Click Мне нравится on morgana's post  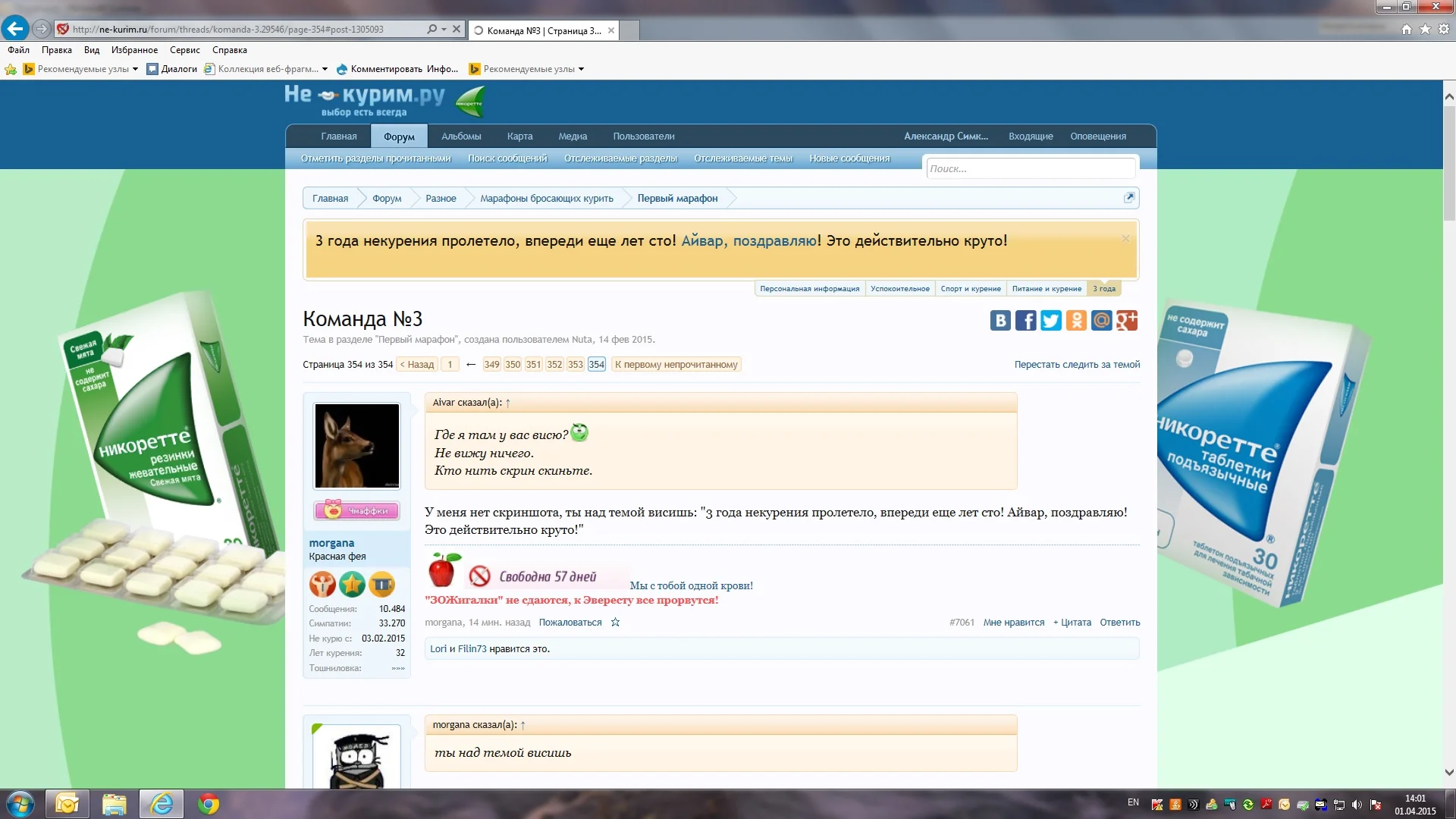point(1013,623)
